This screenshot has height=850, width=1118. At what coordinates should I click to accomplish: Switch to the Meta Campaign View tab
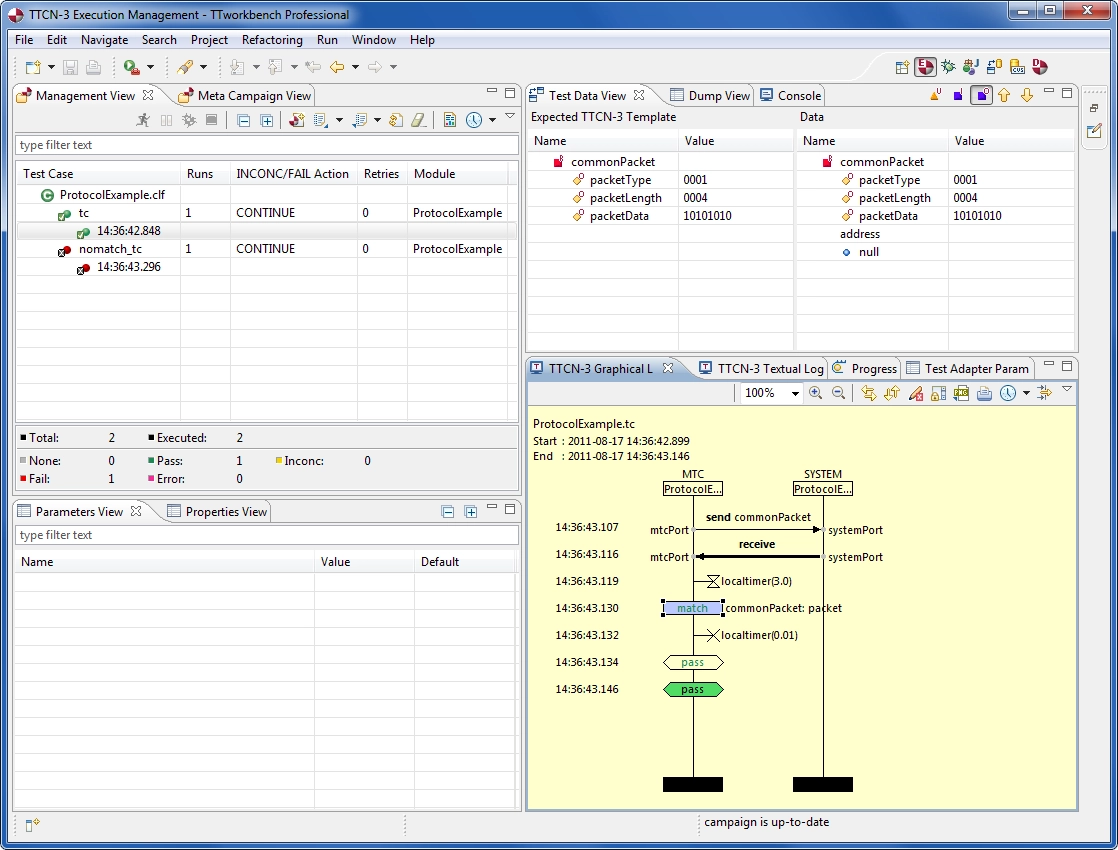(x=253, y=96)
